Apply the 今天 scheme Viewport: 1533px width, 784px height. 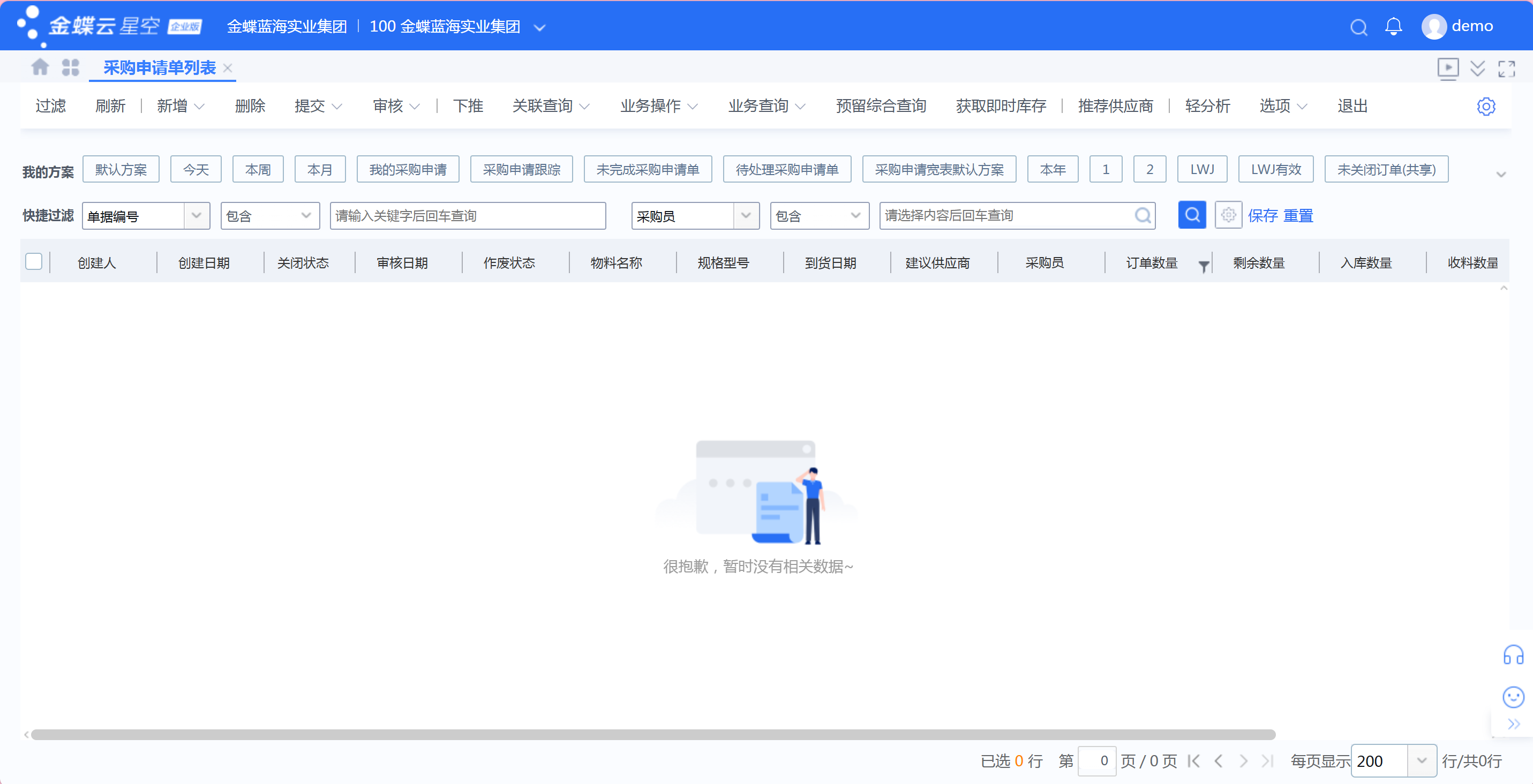196,170
